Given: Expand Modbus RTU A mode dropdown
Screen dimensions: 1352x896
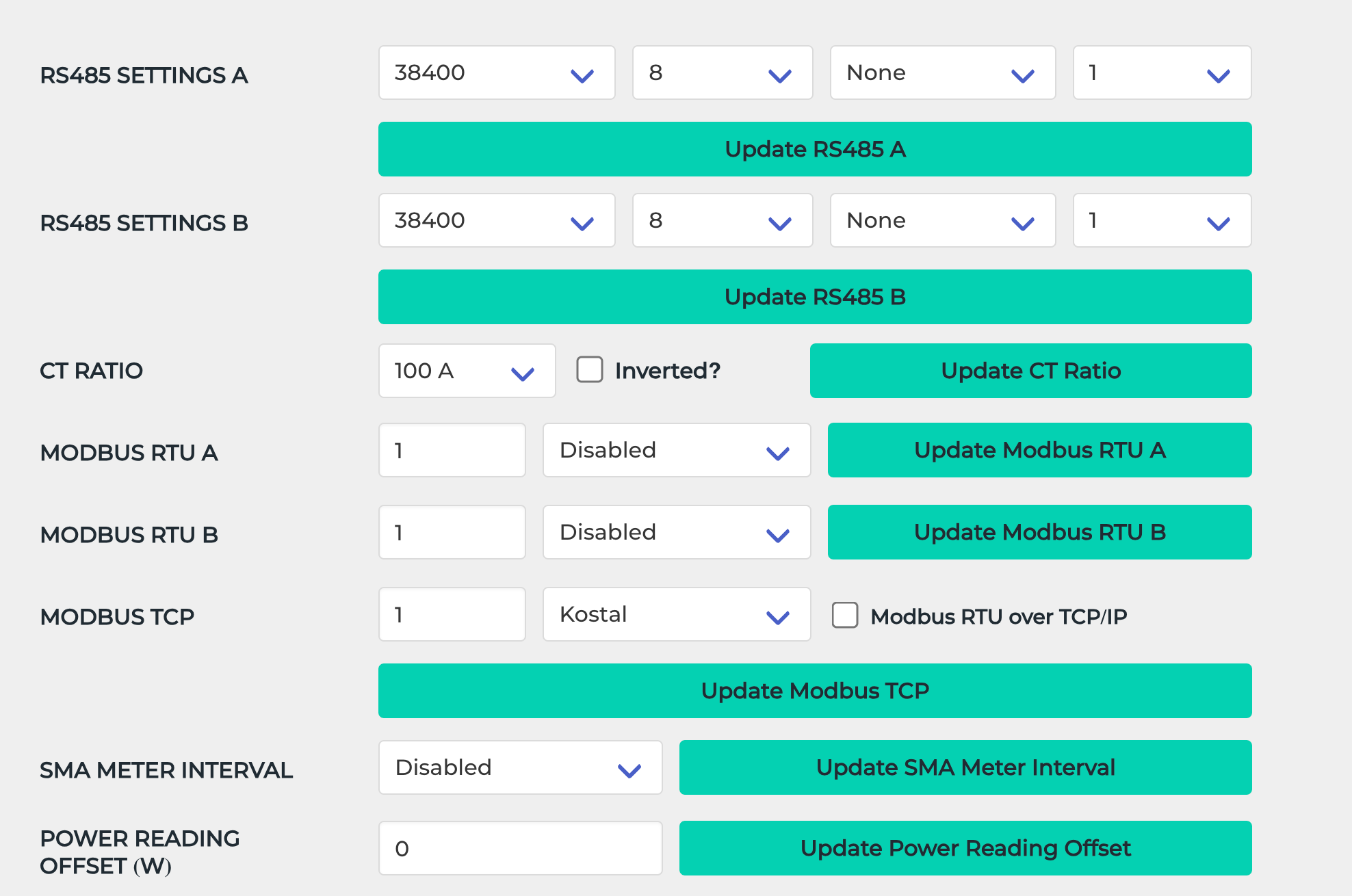Looking at the screenshot, I should (676, 451).
